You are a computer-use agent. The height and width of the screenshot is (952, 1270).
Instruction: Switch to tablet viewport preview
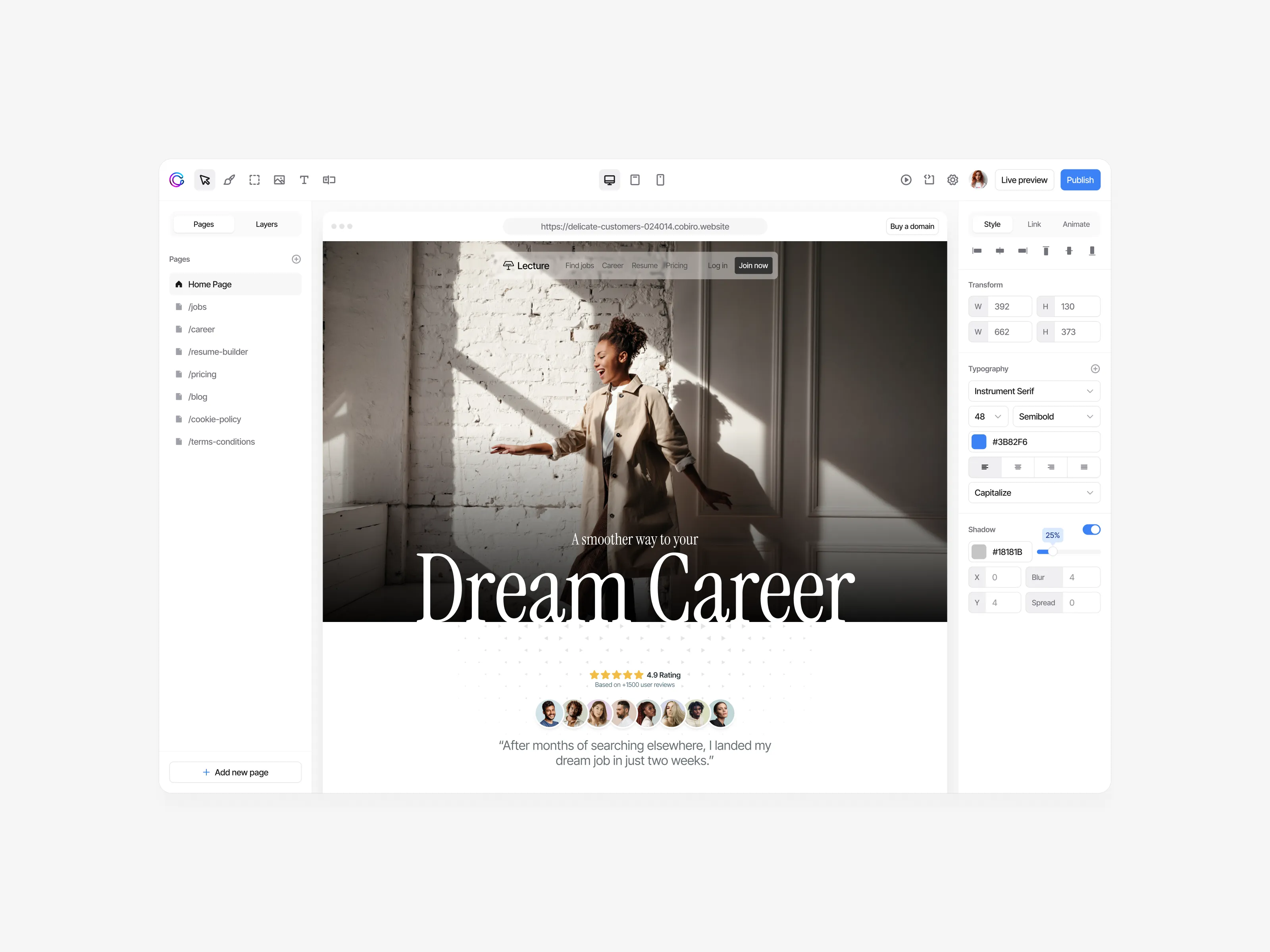pyautogui.click(x=635, y=180)
